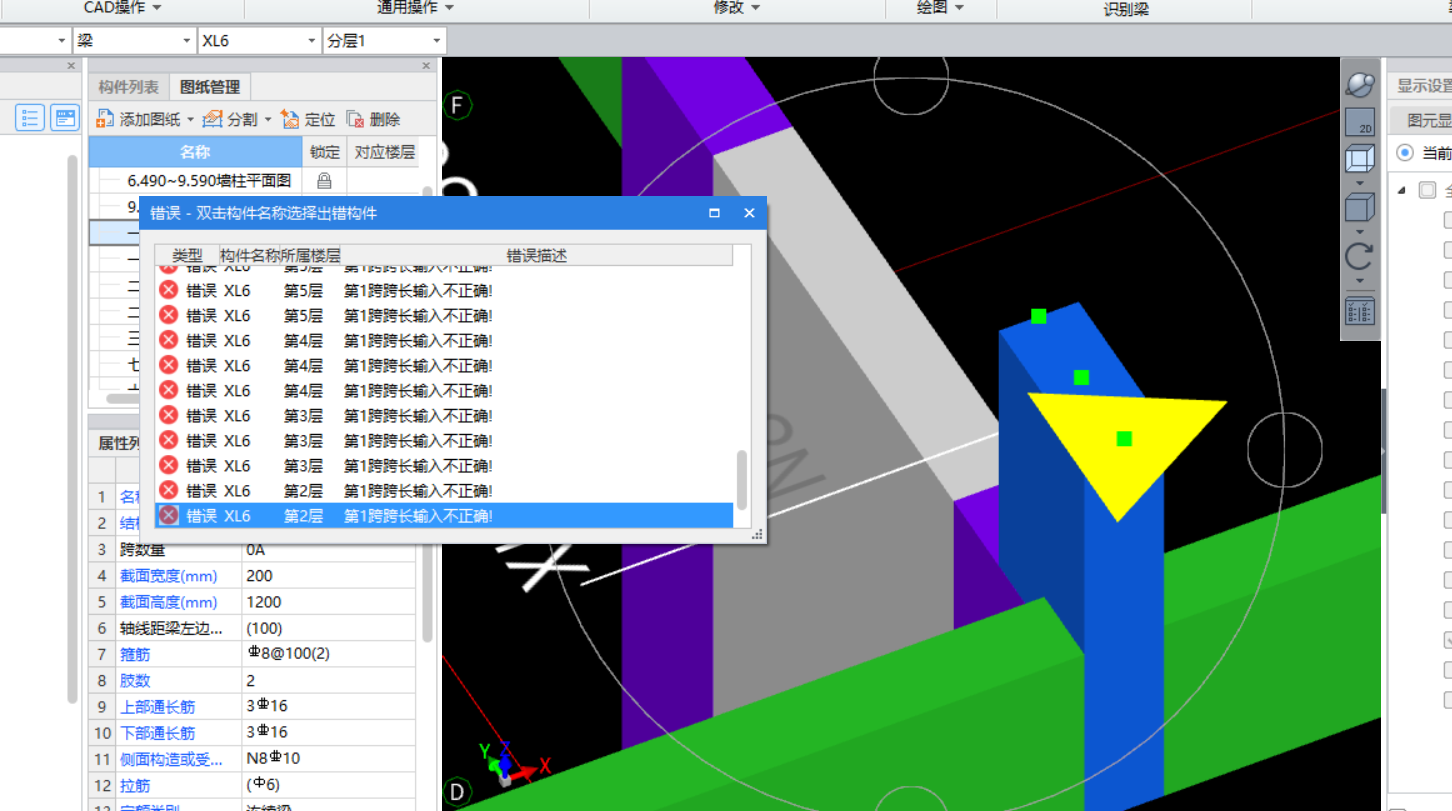
Task: Click the 删除 (delete) drawing icon
Action: [x=355, y=119]
